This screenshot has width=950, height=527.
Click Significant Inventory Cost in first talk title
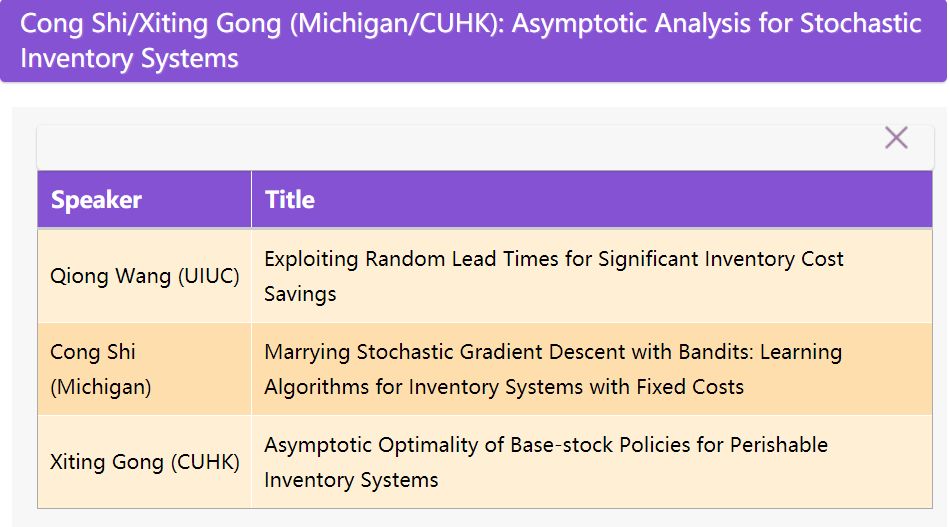[720, 259]
